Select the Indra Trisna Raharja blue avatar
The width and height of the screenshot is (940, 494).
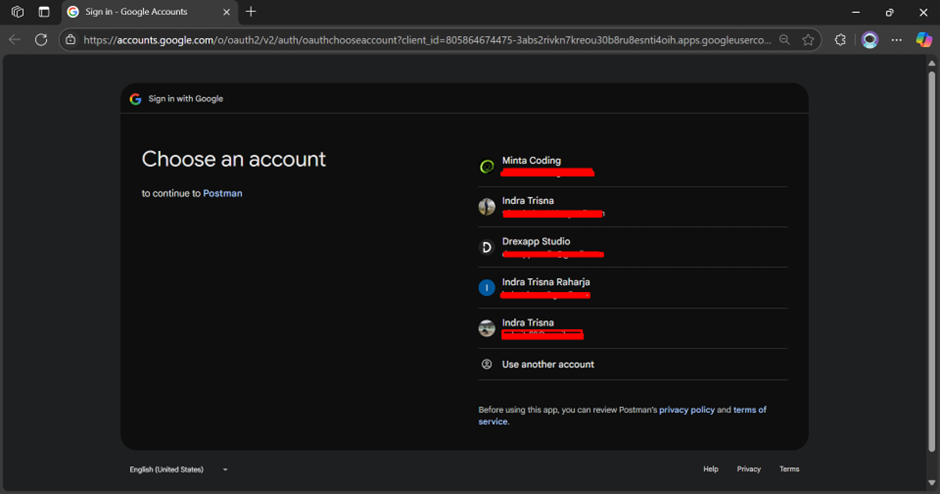pyautogui.click(x=487, y=288)
